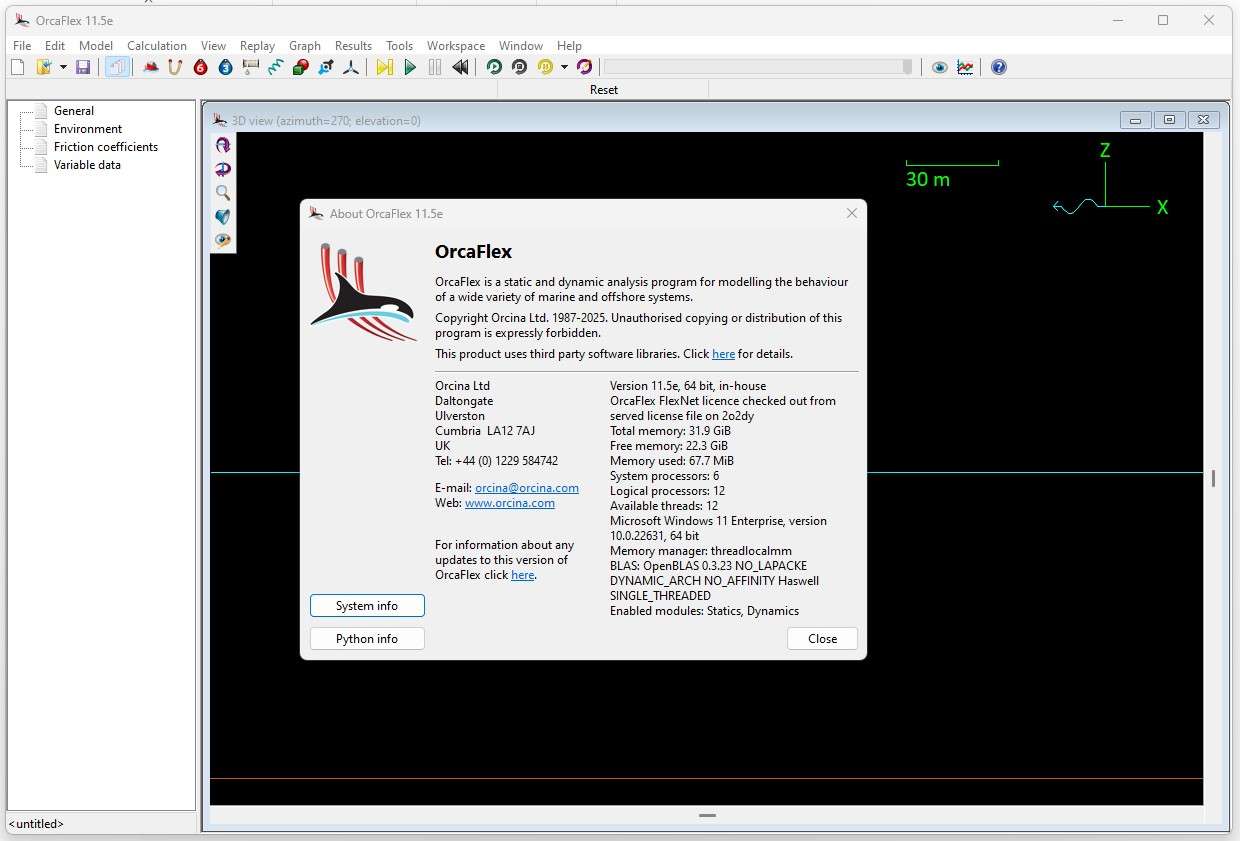Viewport: 1240px width, 841px height.
Task: Toggle the model browser button in toolbar
Action: [x=118, y=67]
